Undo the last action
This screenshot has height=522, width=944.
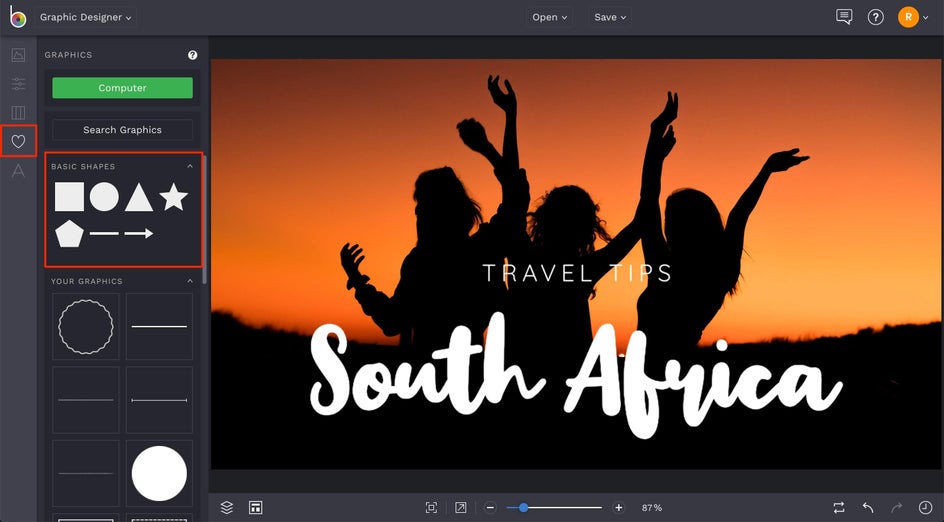click(x=868, y=508)
